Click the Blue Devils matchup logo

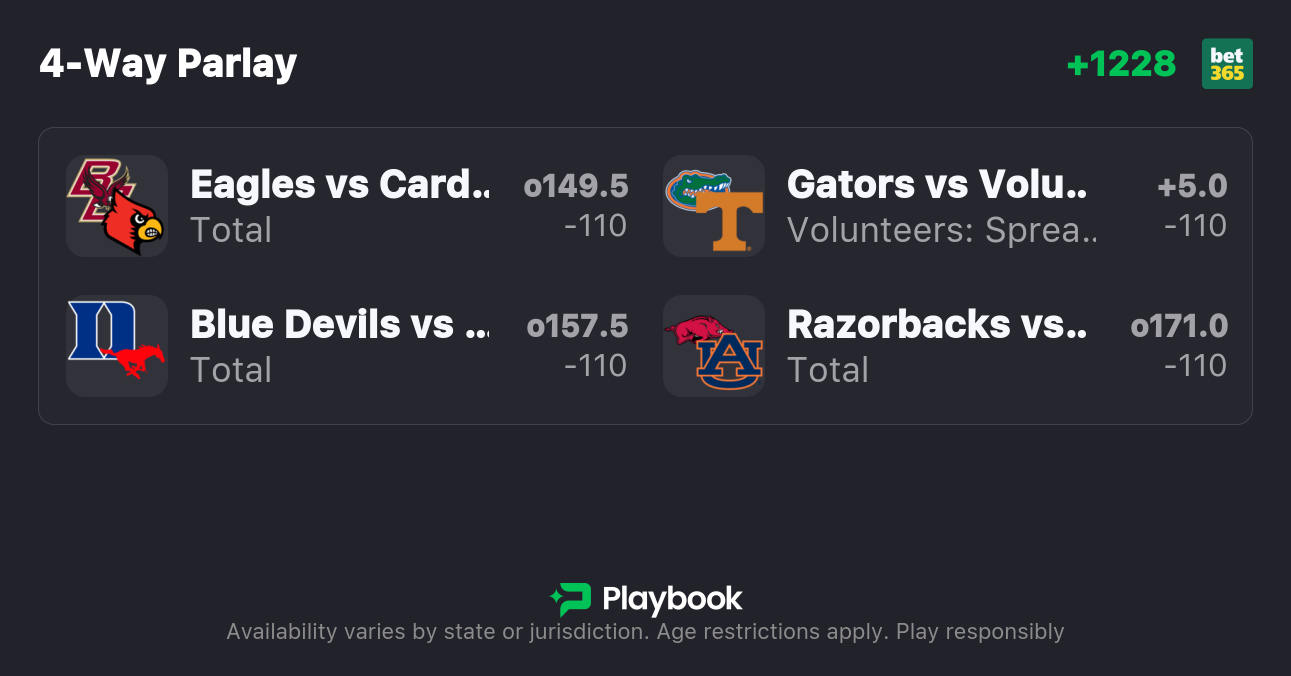point(116,346)
